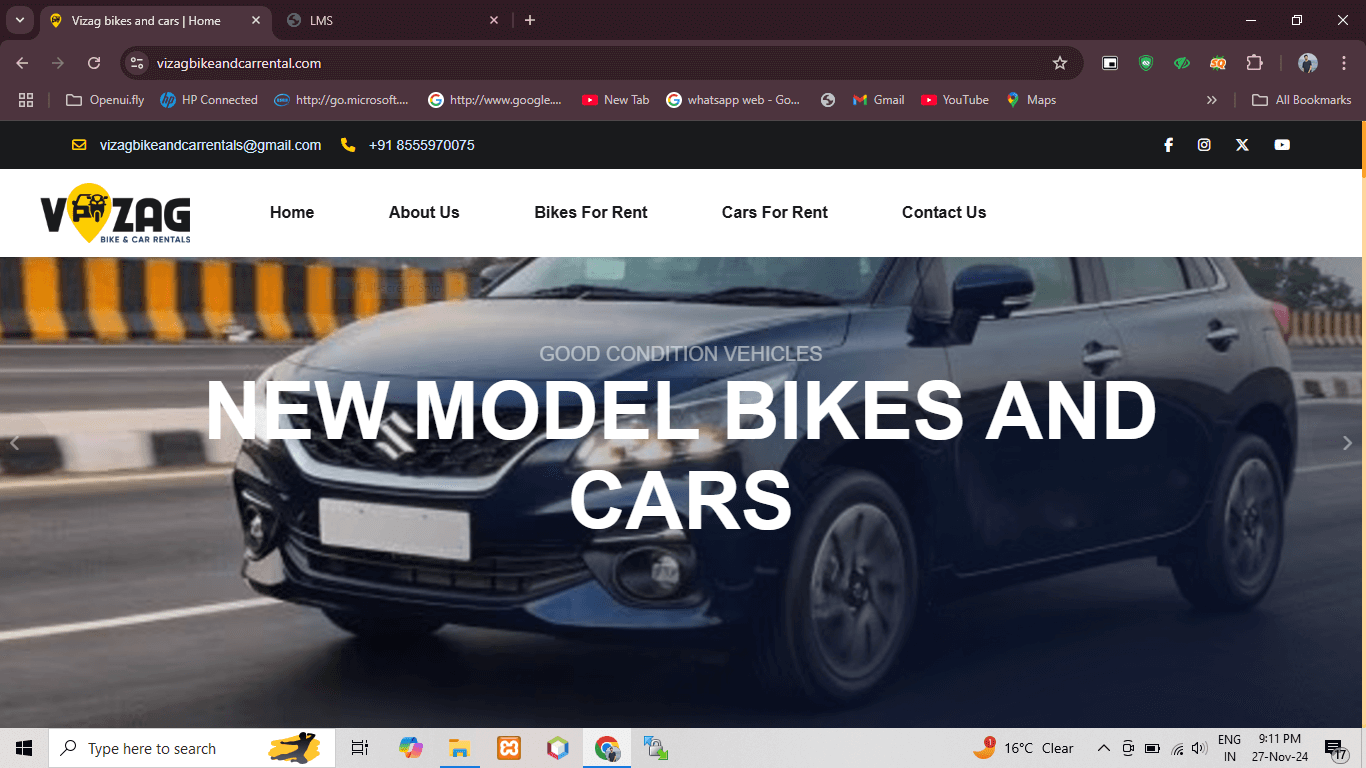Click the Vizag Bike & Car Rentals logo
1366x768 pixels.
[115, 213]
